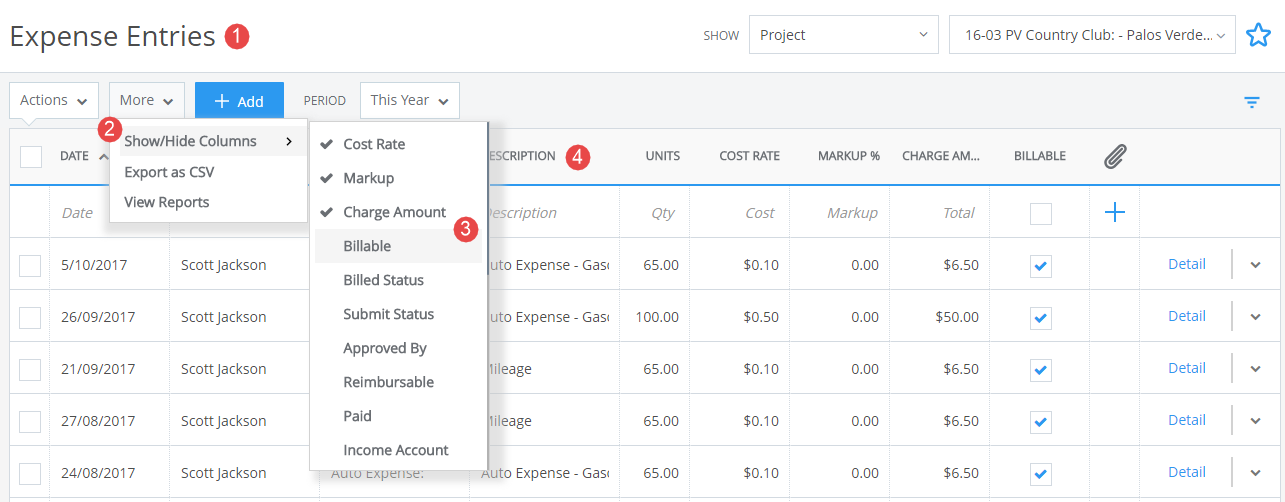Sort by the Cost Rate column header
The width and height of the screenshot is (1285, 502).
coord(749,156)
